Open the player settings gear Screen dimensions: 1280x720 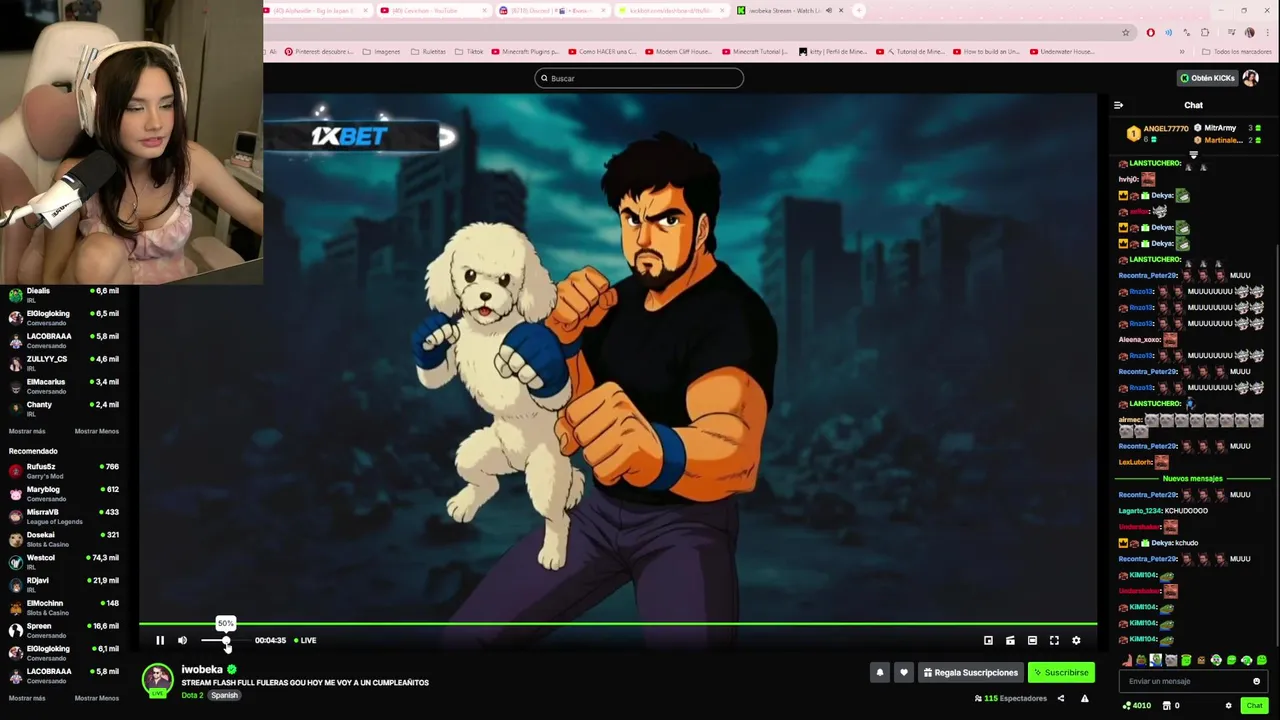pos(1076,640)
